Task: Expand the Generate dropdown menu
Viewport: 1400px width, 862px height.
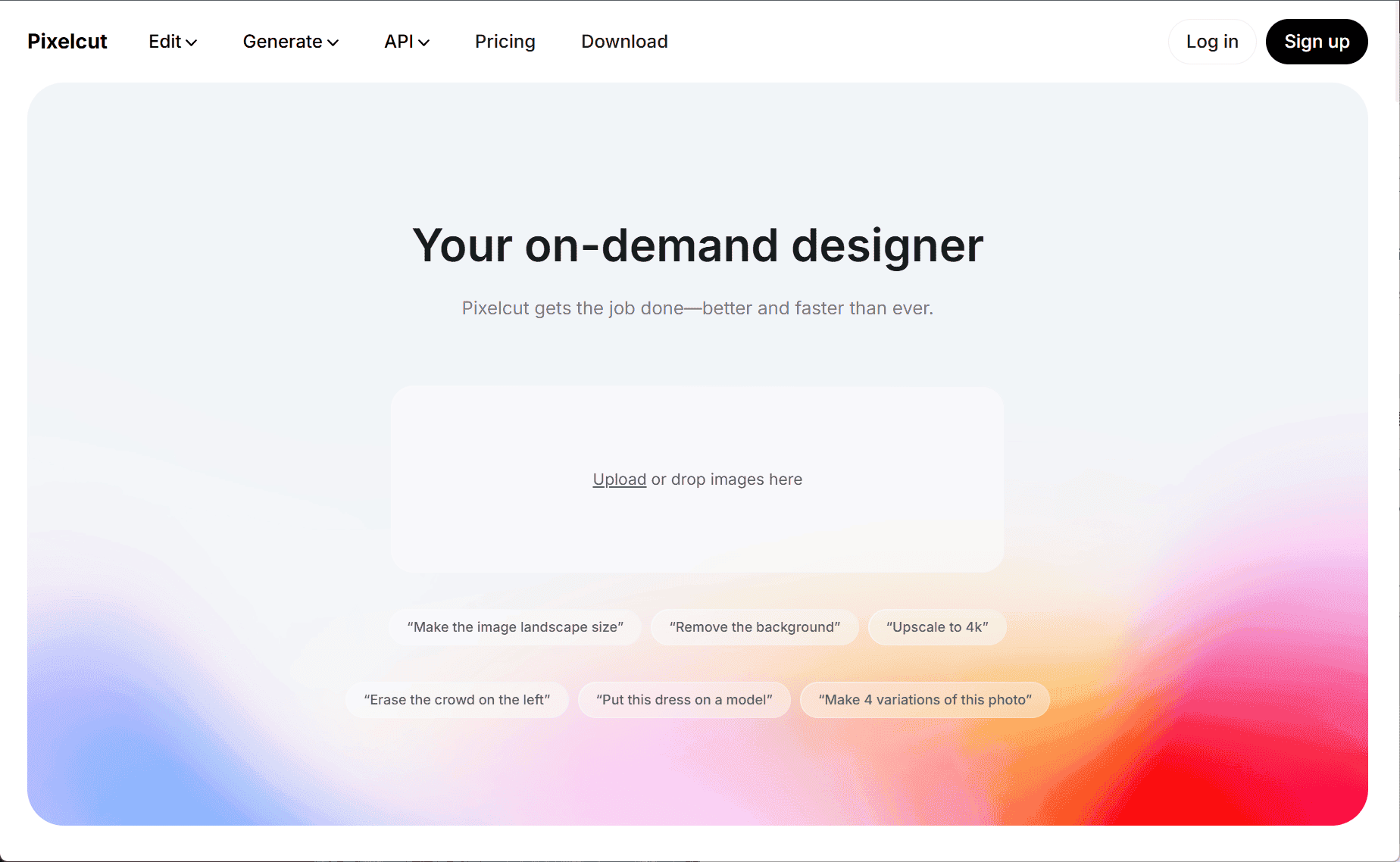Action: 283,42
